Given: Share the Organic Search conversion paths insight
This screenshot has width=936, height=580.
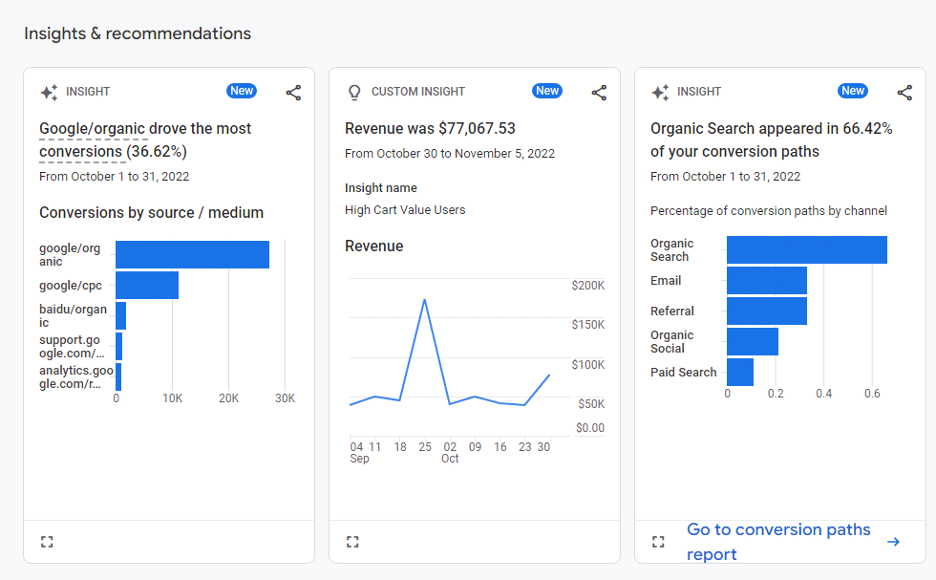Looking at the screenshot, I should (904, 92).
